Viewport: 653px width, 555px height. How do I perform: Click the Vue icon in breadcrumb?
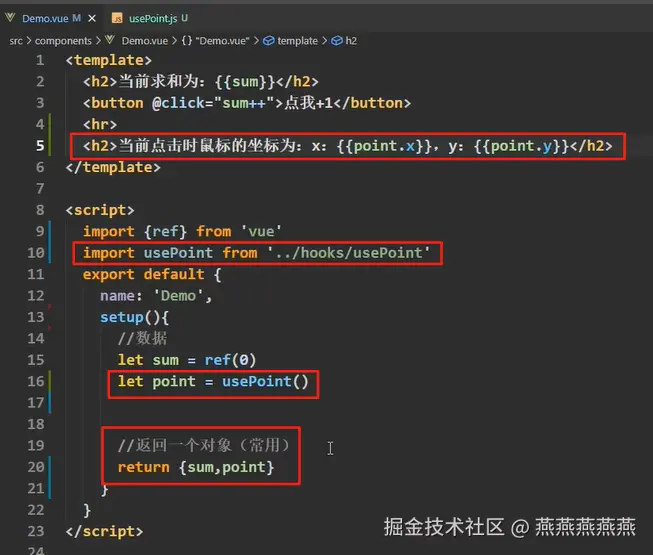click(x=110, y=40)
